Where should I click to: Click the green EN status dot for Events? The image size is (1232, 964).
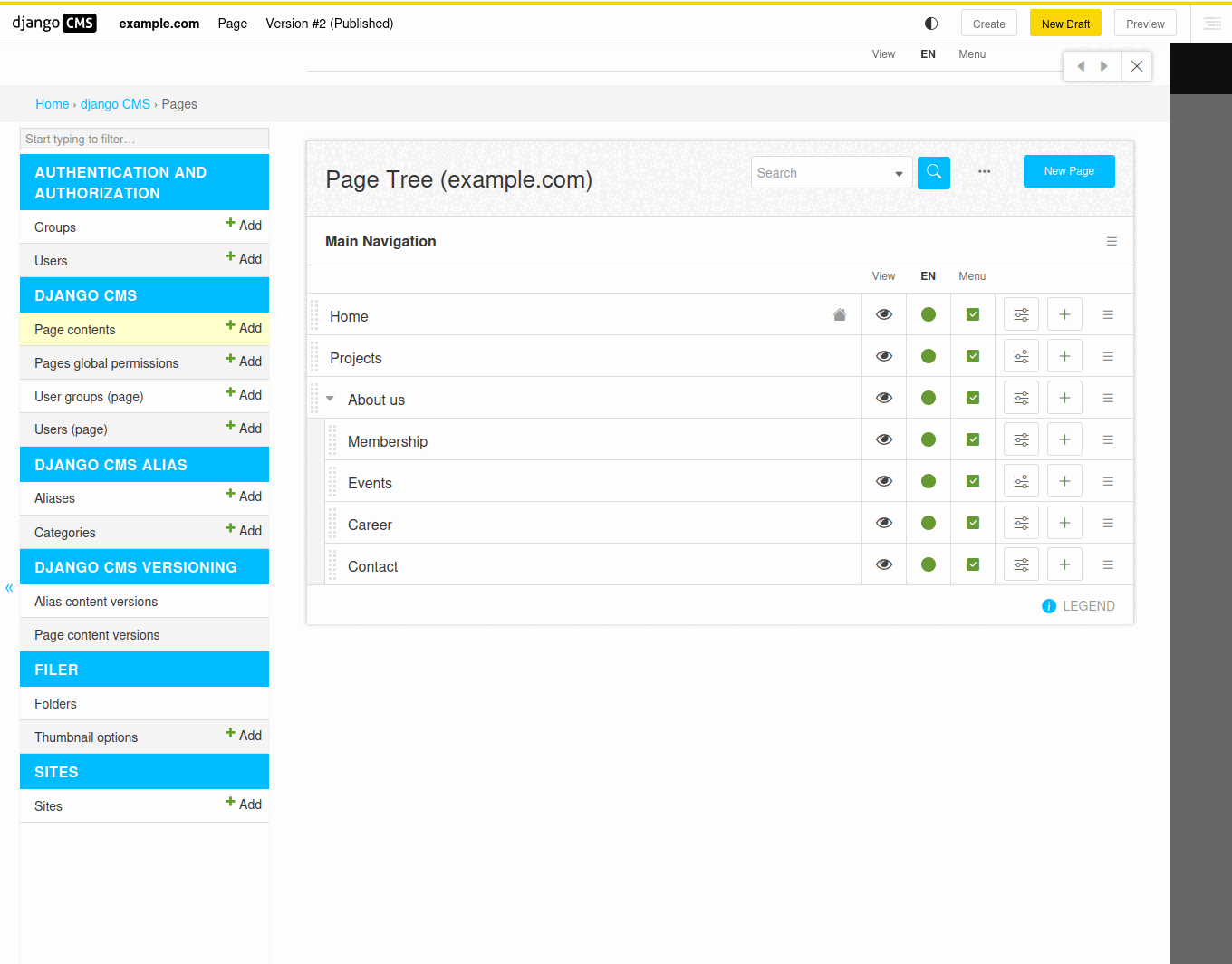click(929, 481)
